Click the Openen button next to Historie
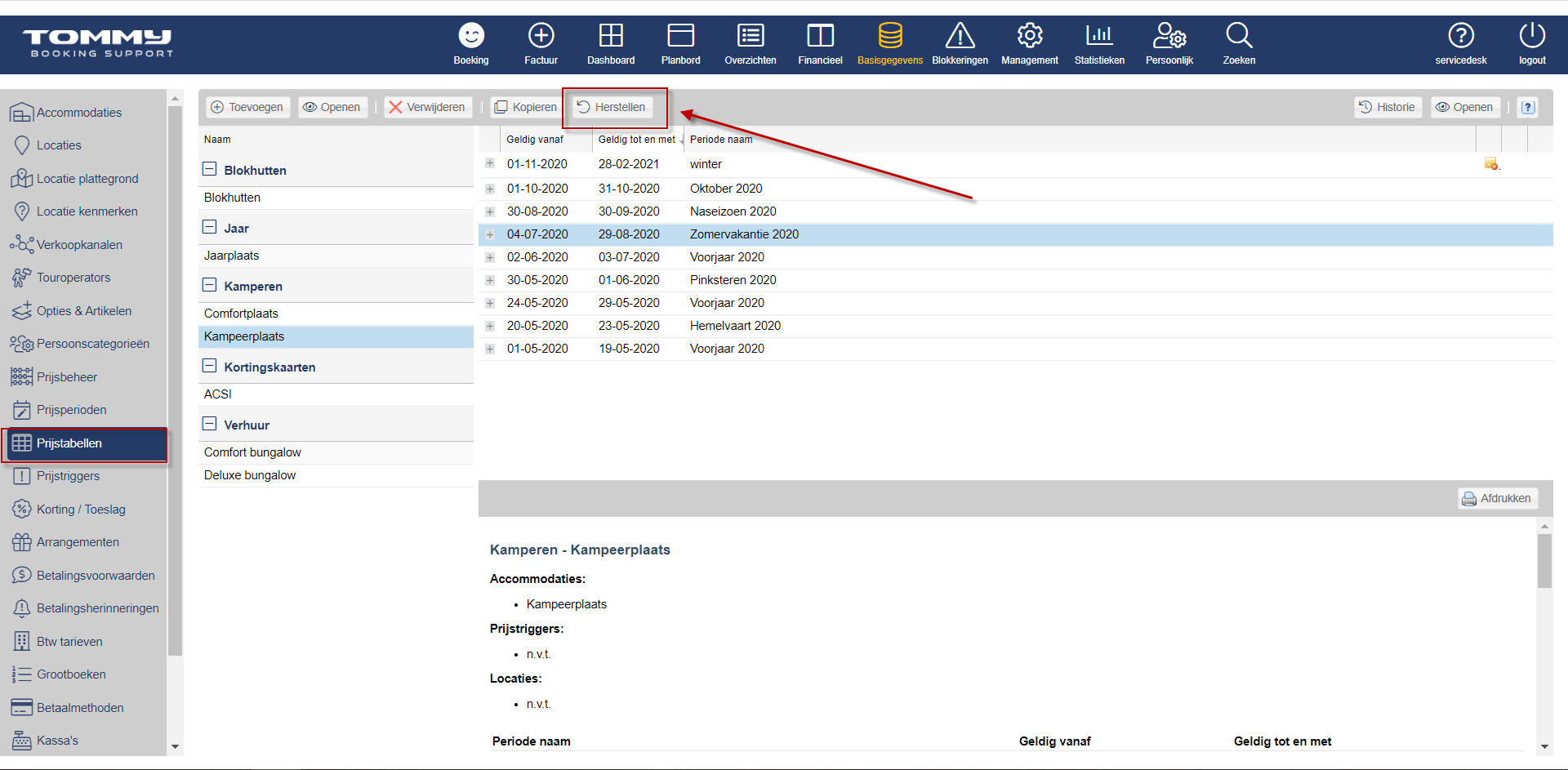This screenshot has height=770, width=1568. pos(1464,107)
